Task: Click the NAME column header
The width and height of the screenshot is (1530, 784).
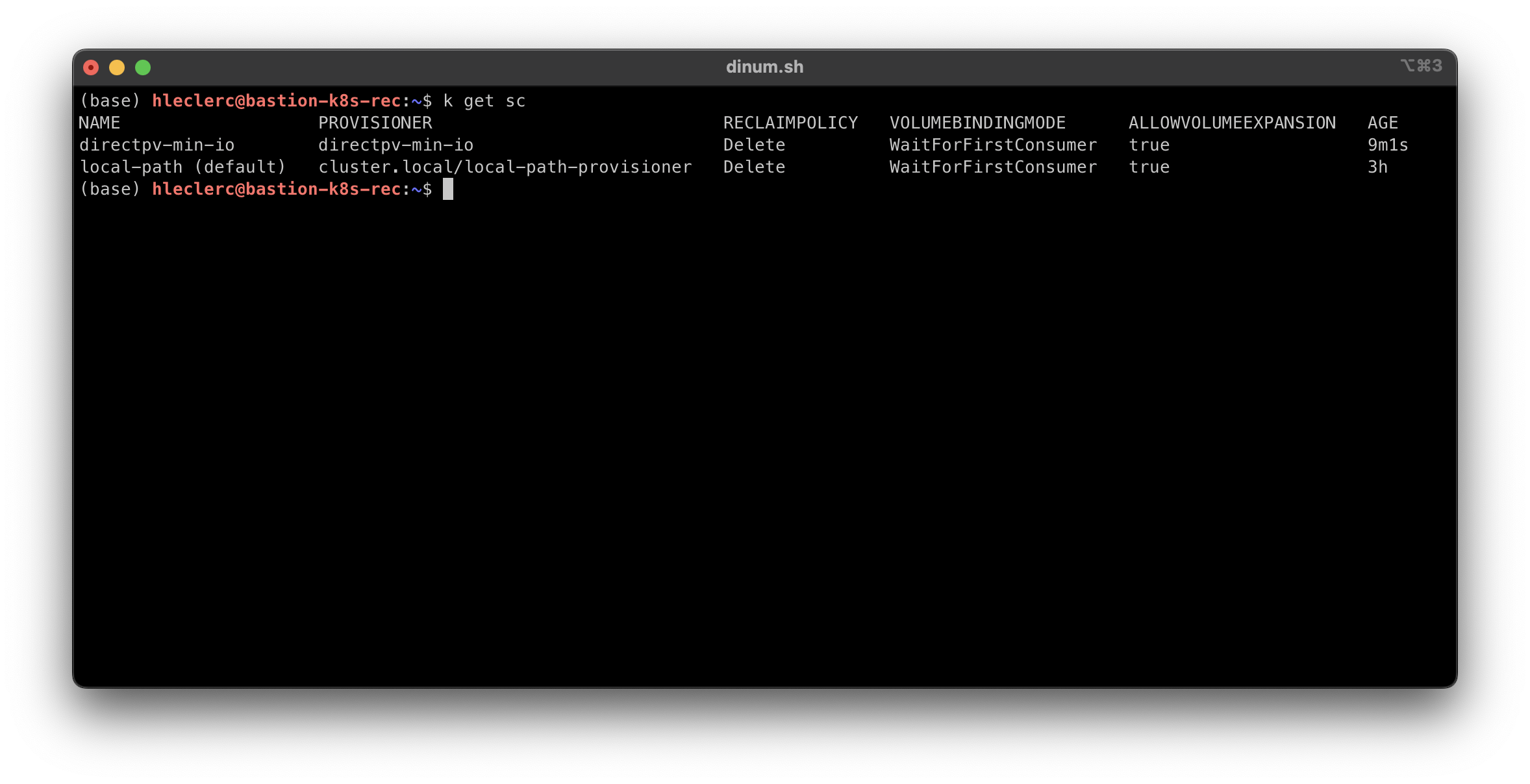Action: 99,123
